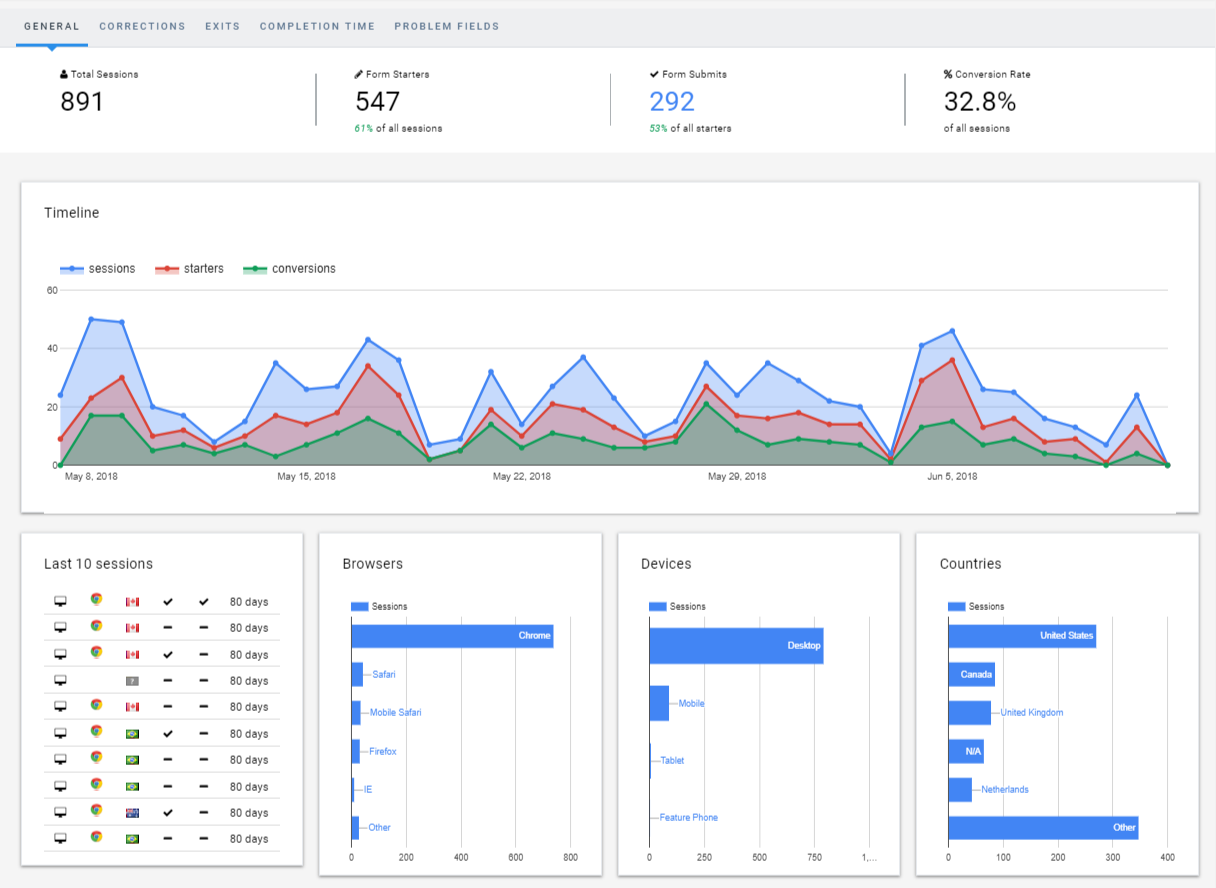Click the pencil icon beside Form Starters
This screenshot has width=1216, height=888.
pos(359,75)
